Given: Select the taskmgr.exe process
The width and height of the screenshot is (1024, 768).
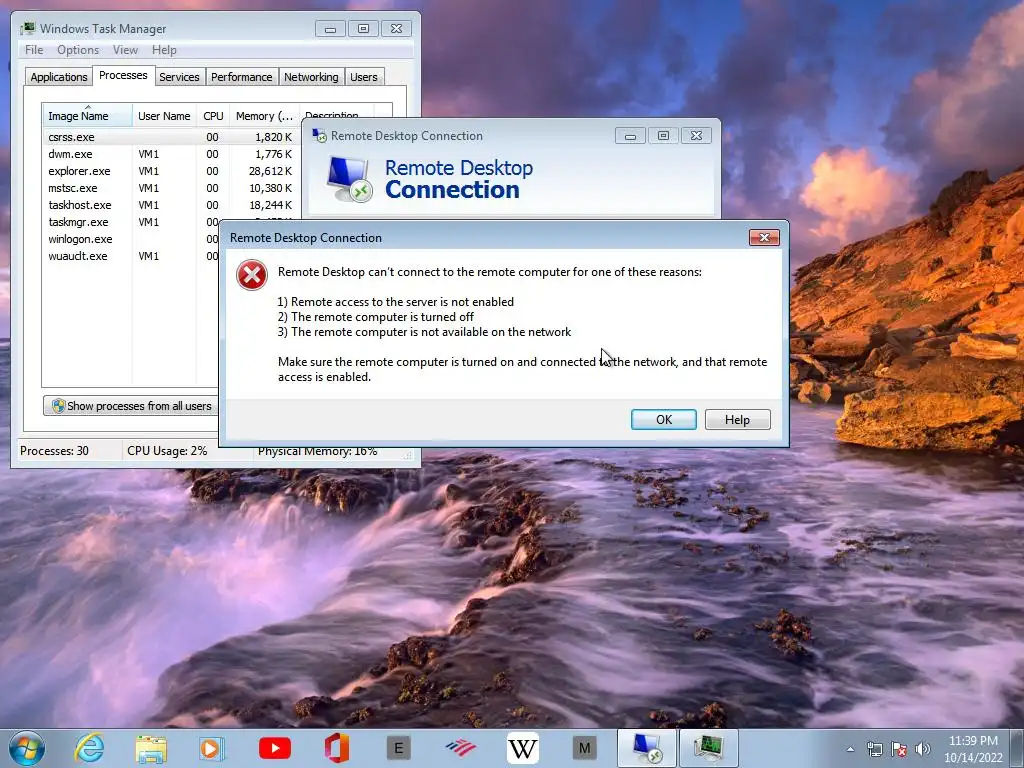Looking at the screenshot, I should click(131, 222).
